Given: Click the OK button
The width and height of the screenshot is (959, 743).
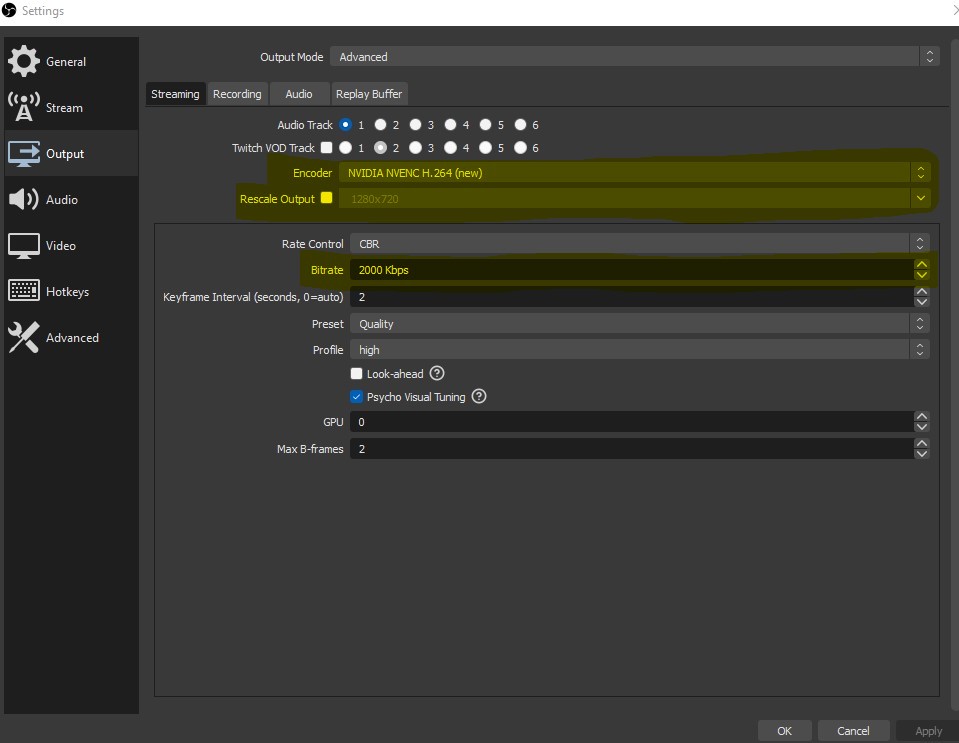Looking at the screenshot, I should point(784,731).
